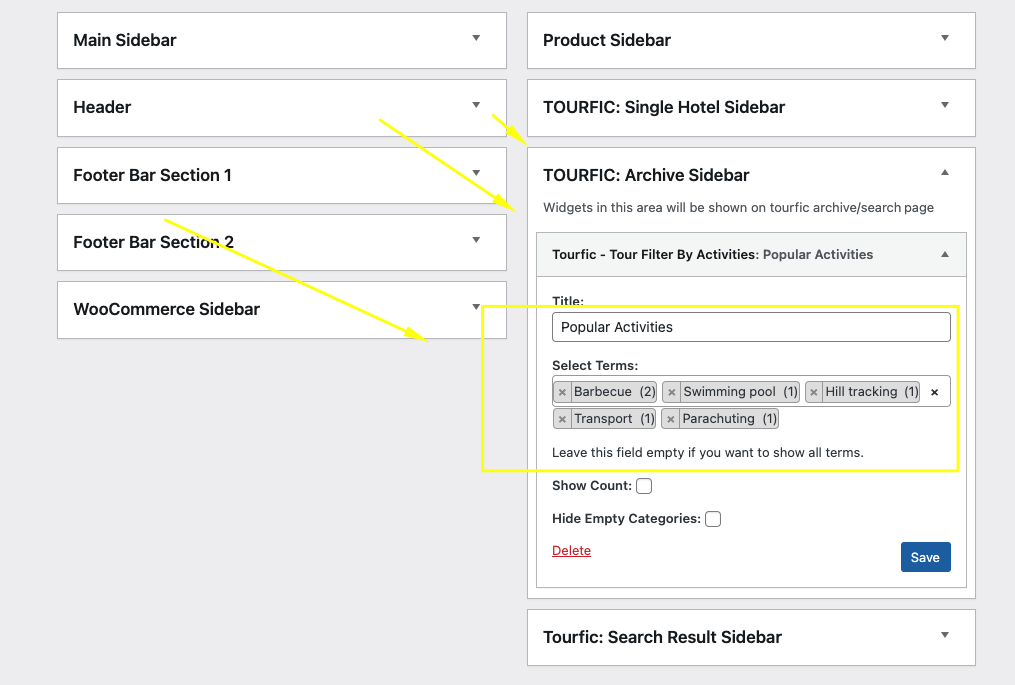This screenshot has width=1015, height=685.
Task: Click 'Leave this field empty' hint text
Action: click(708, 453)
